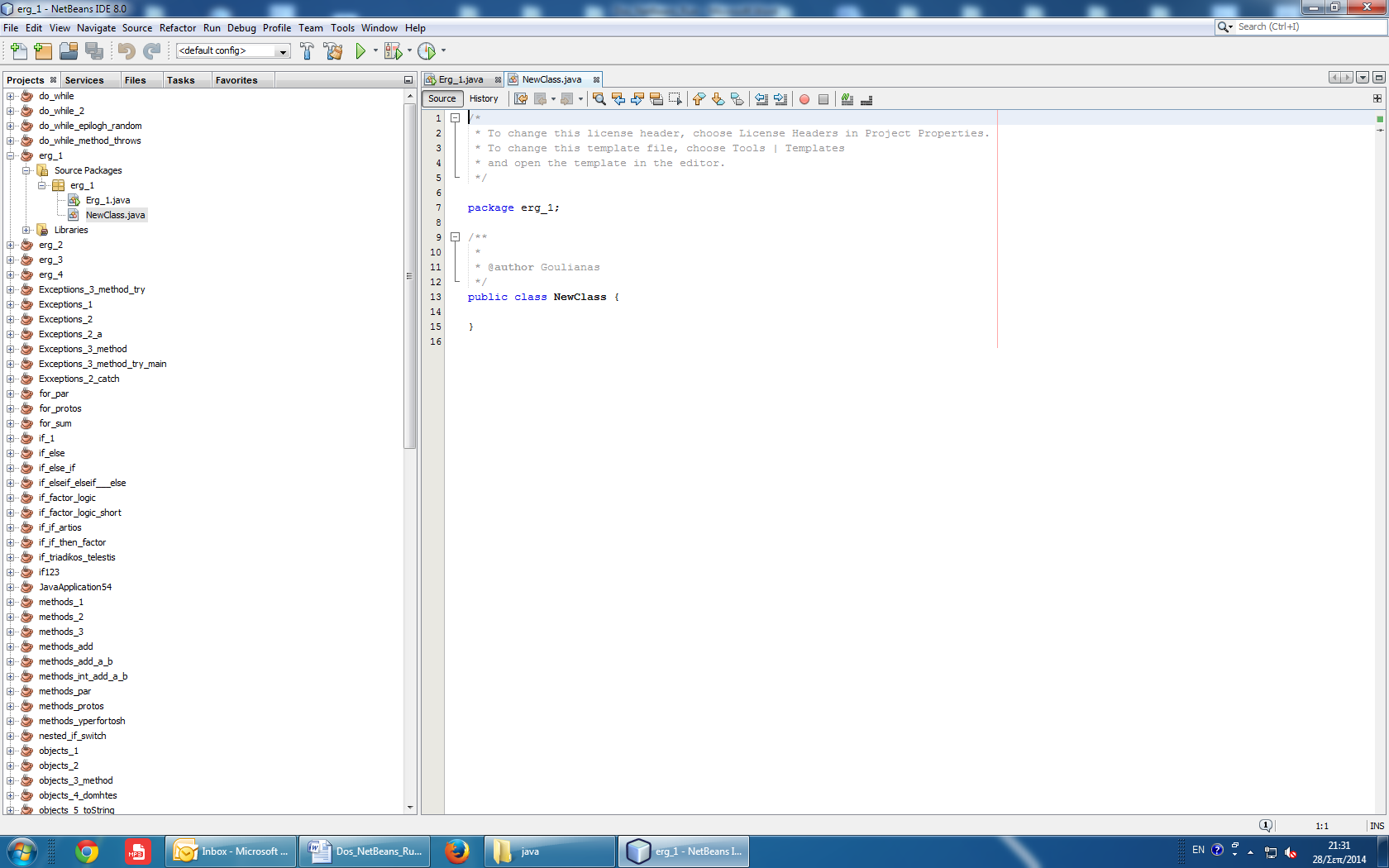Click the Comment icon in editor toolbar
The image size is (1389, 868).
pos(847,99)
